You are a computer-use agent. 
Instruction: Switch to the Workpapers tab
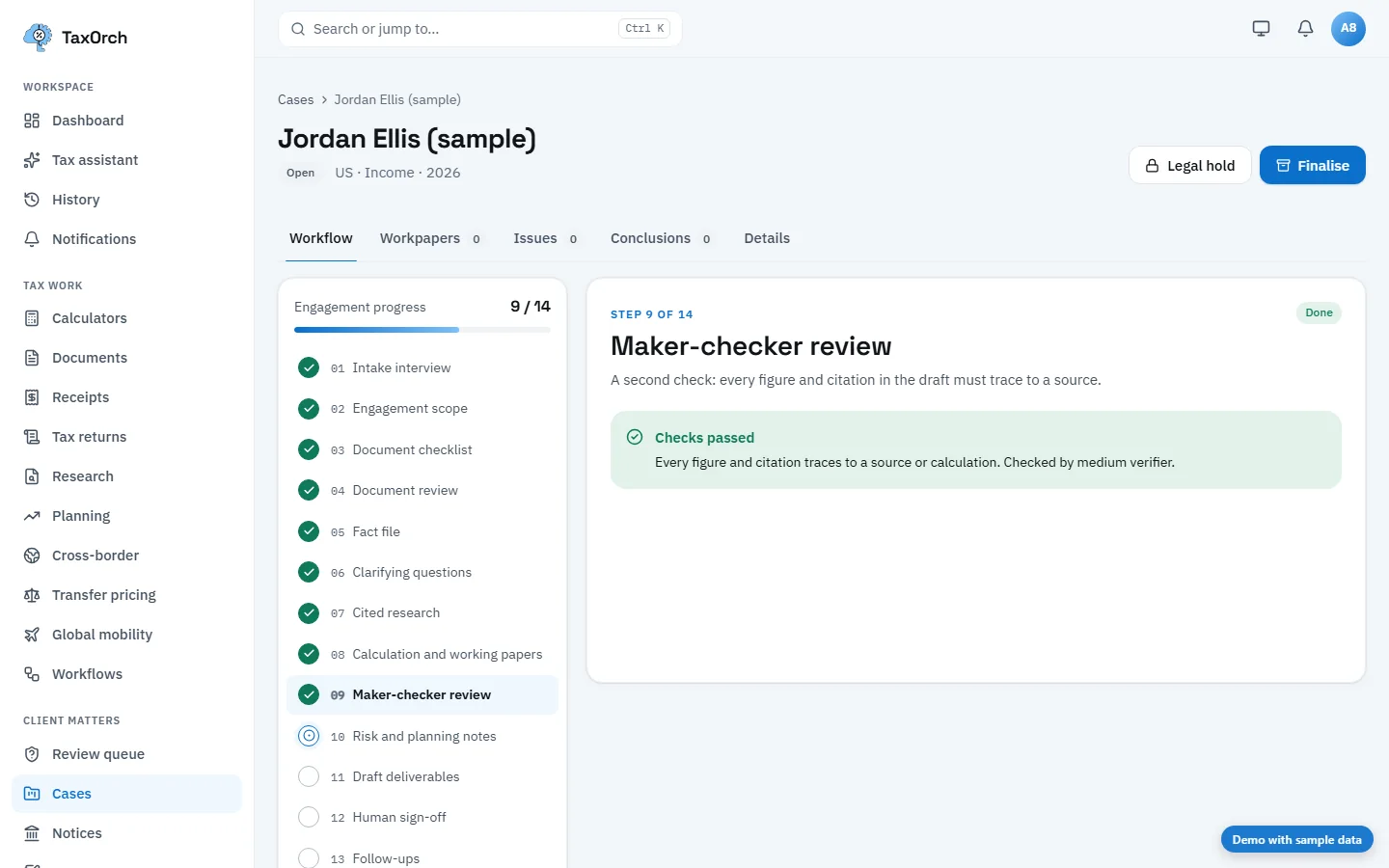[430, 238]
